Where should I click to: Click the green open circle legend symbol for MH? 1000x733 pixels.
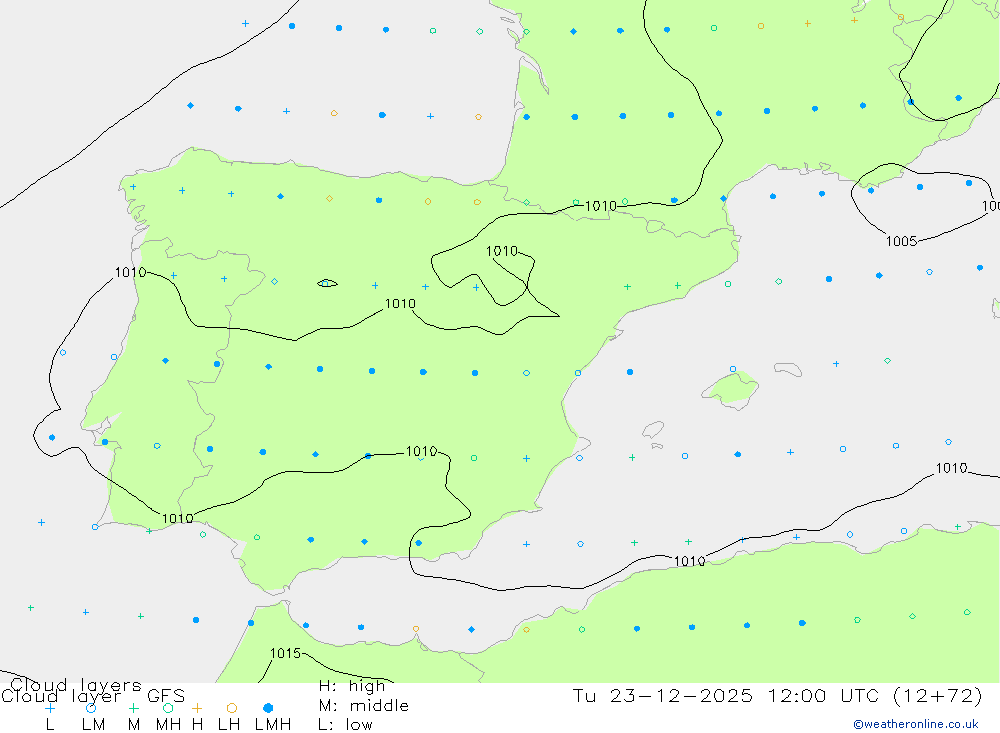pos(168,708)
